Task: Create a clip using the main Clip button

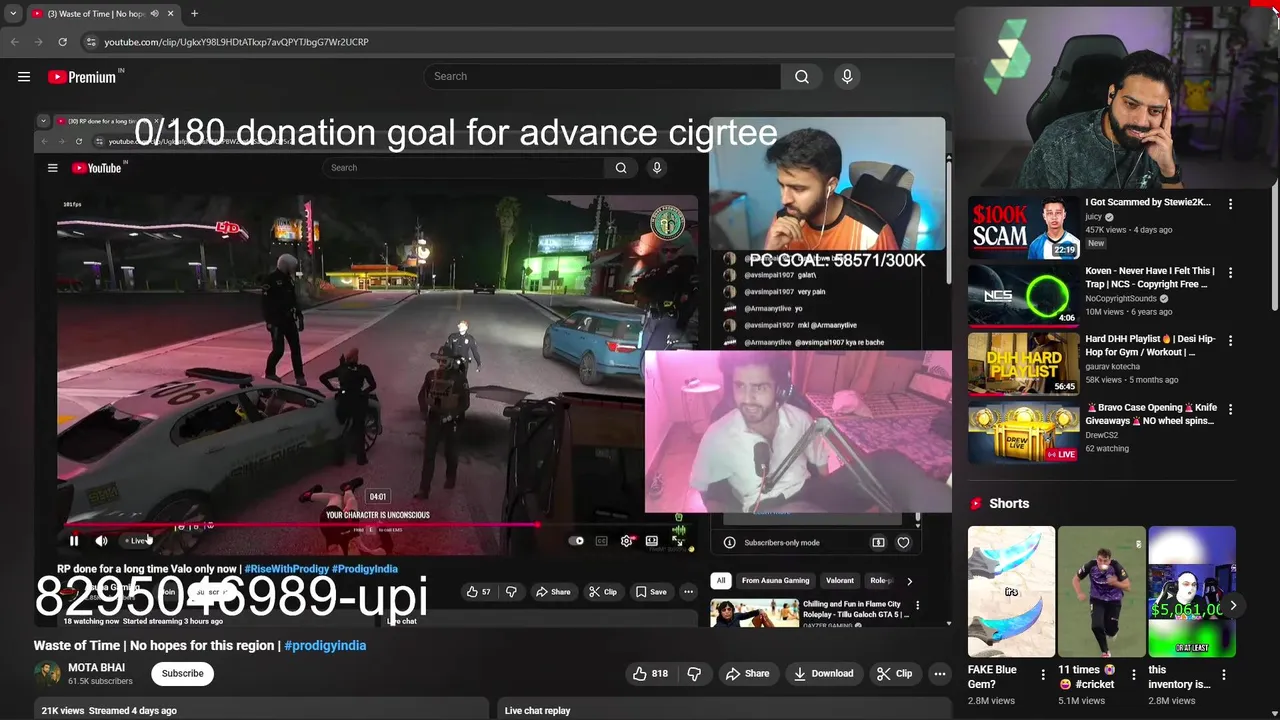Action: (x=894, y=673)
